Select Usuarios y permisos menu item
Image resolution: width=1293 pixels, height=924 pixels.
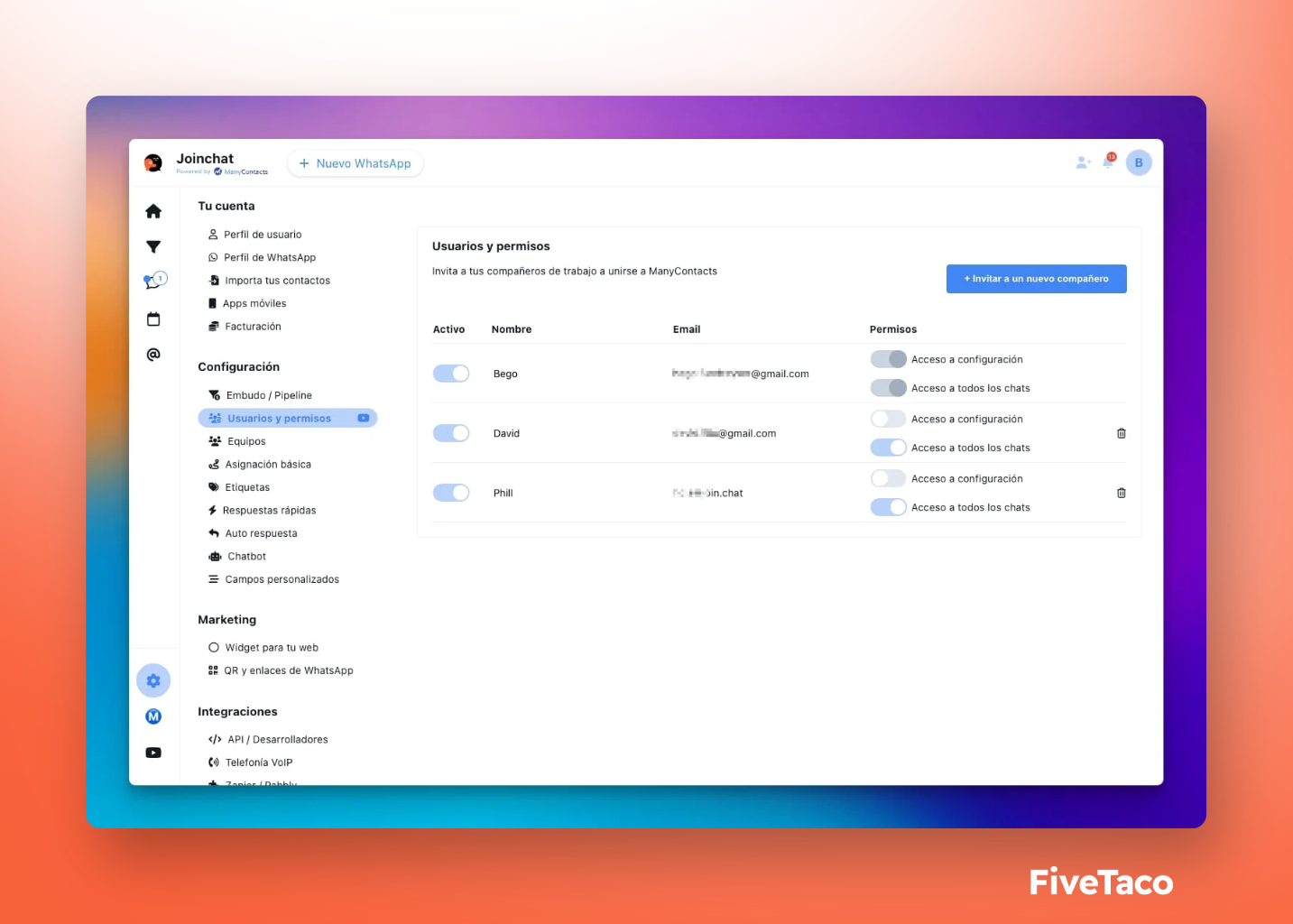point(287,418)
